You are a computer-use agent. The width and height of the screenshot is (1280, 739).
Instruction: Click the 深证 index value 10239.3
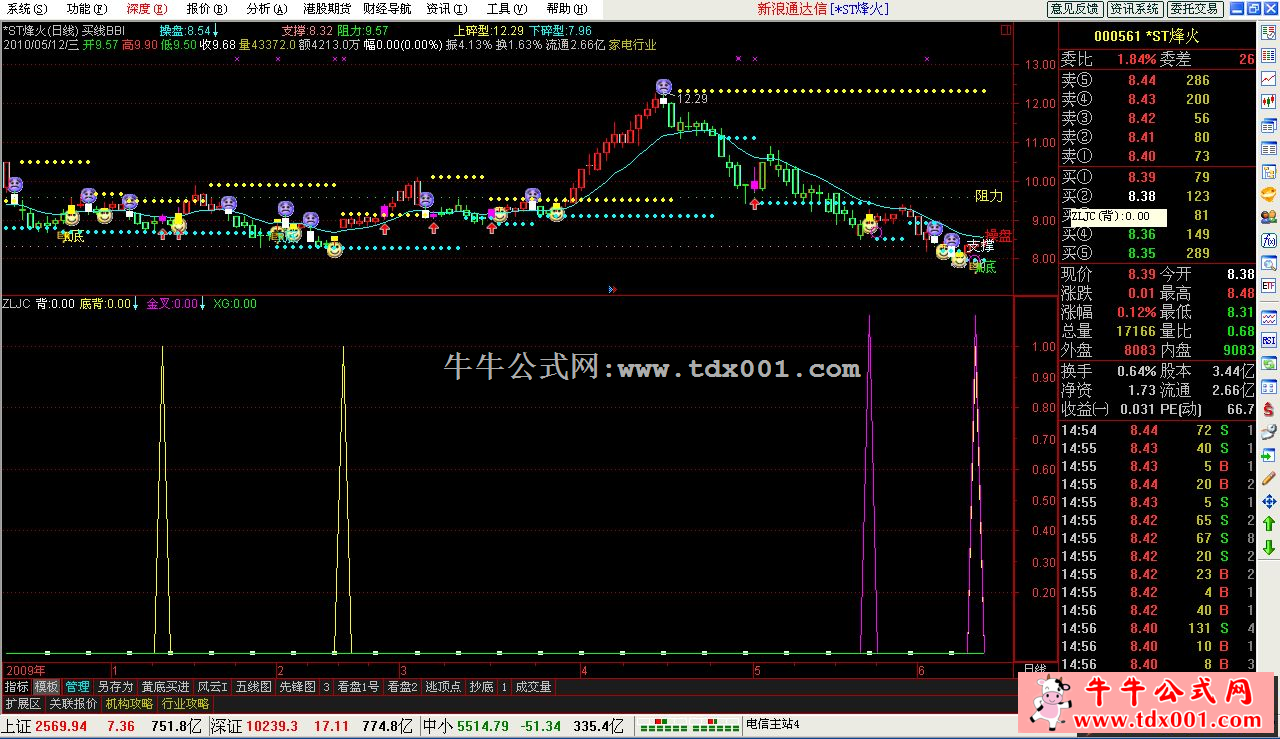272,726
